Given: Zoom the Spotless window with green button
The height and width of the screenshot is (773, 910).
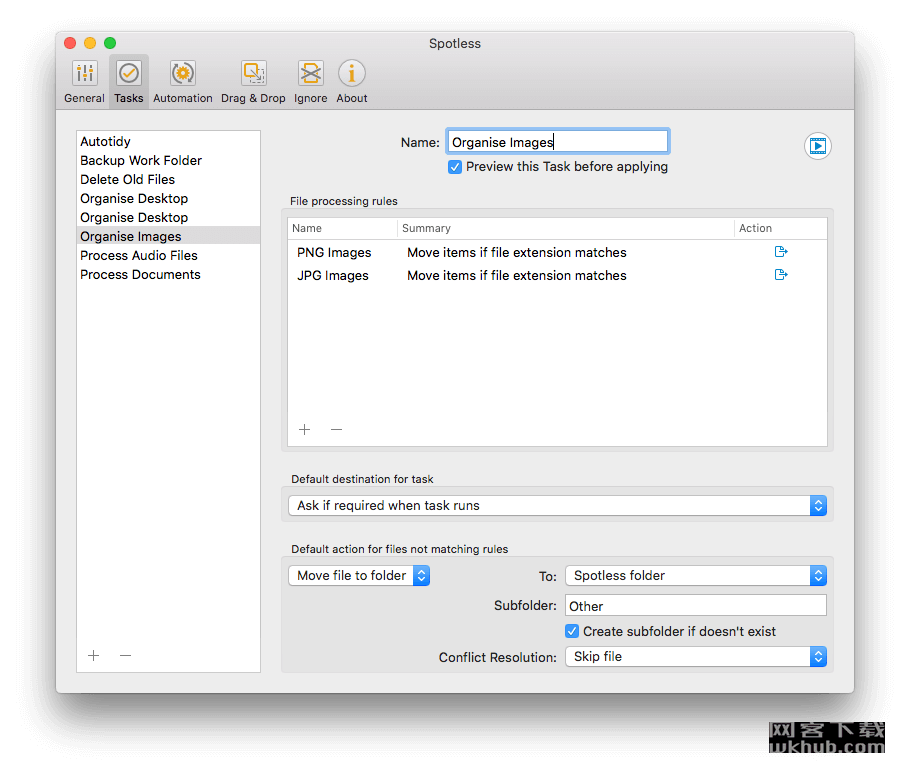Looking at the screenshot, I should (110, 43).
